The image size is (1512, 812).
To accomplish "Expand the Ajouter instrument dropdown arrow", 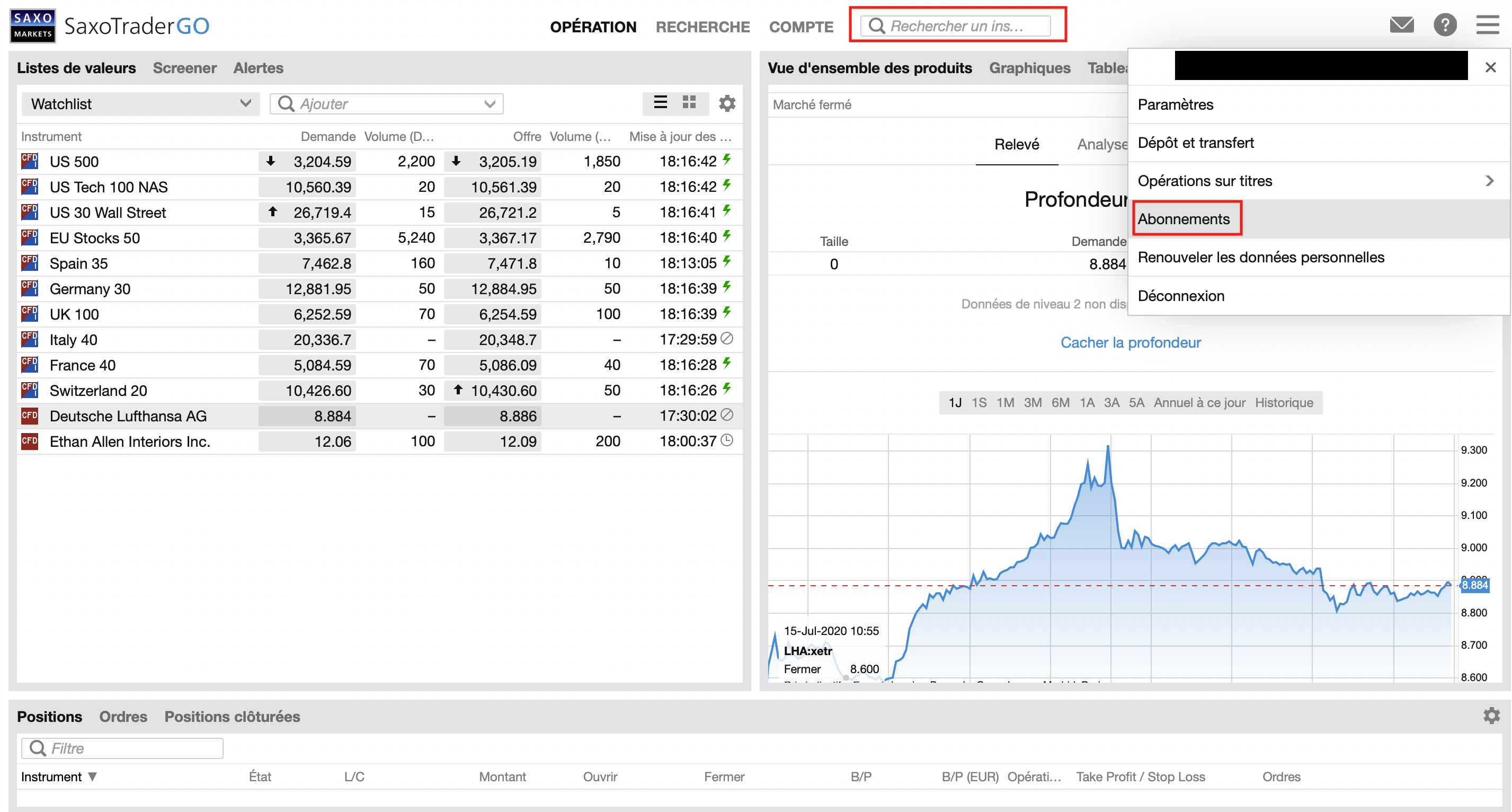I will [490, 104].
